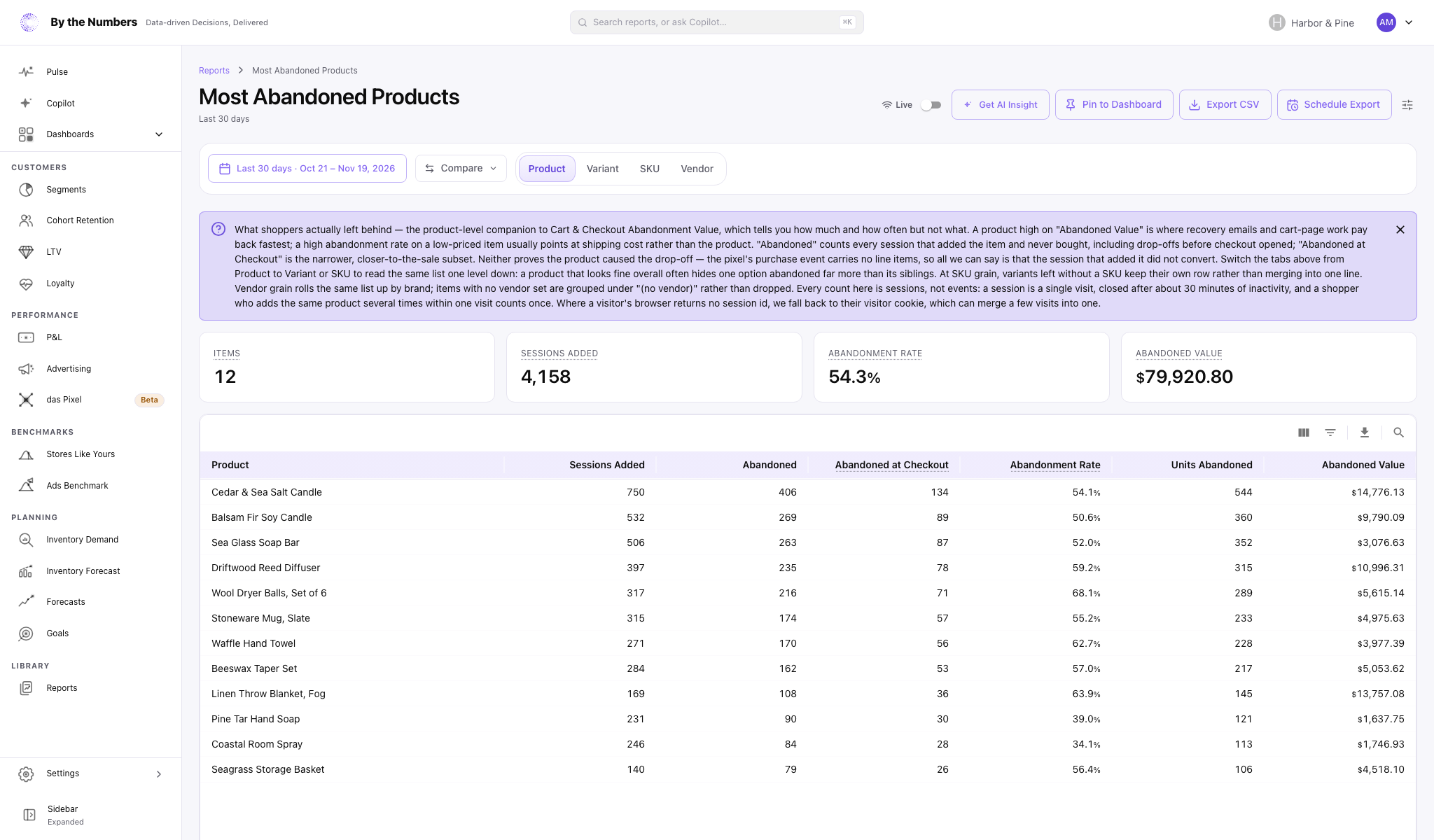Click Schedule Export button
This screenshot has height=840, width=1434.
[1335, 105]
